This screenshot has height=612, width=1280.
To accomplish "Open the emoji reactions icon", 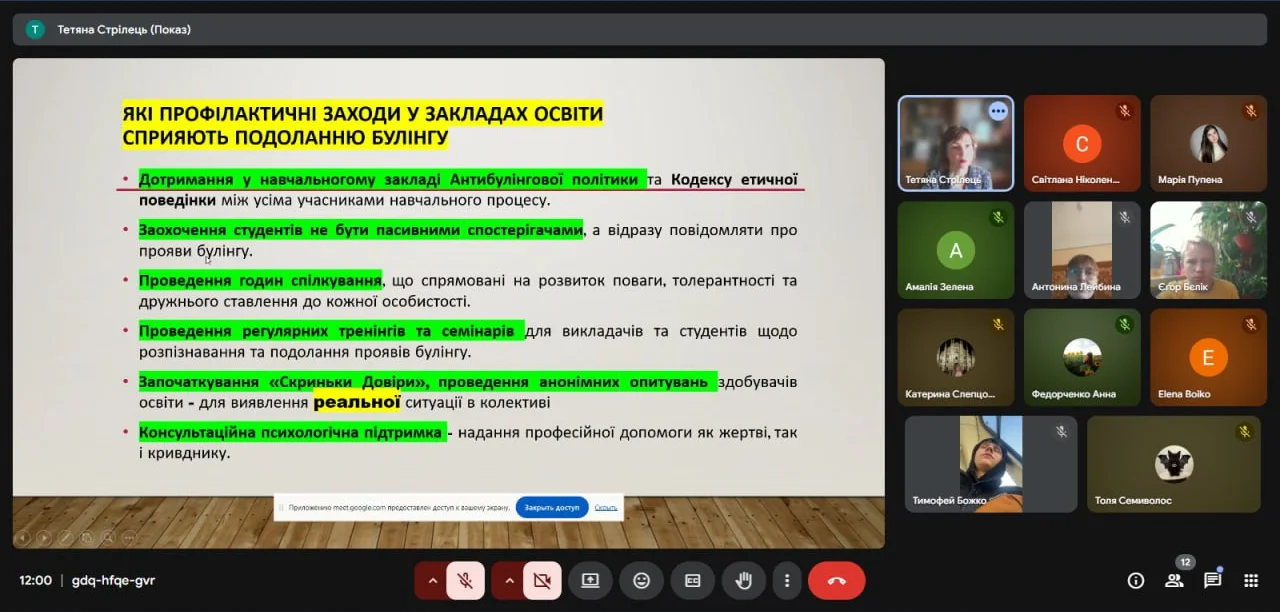I will click(x=641, y=580).
